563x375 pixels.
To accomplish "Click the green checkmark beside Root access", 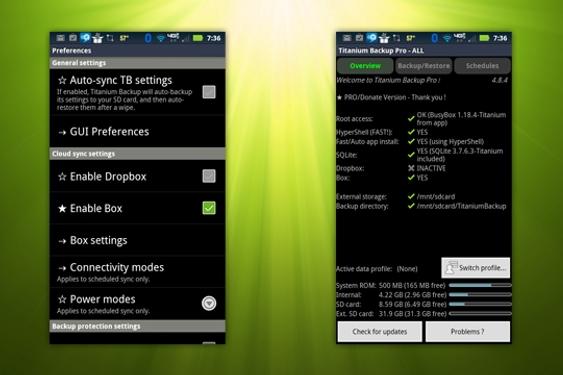I will (411, 119).
